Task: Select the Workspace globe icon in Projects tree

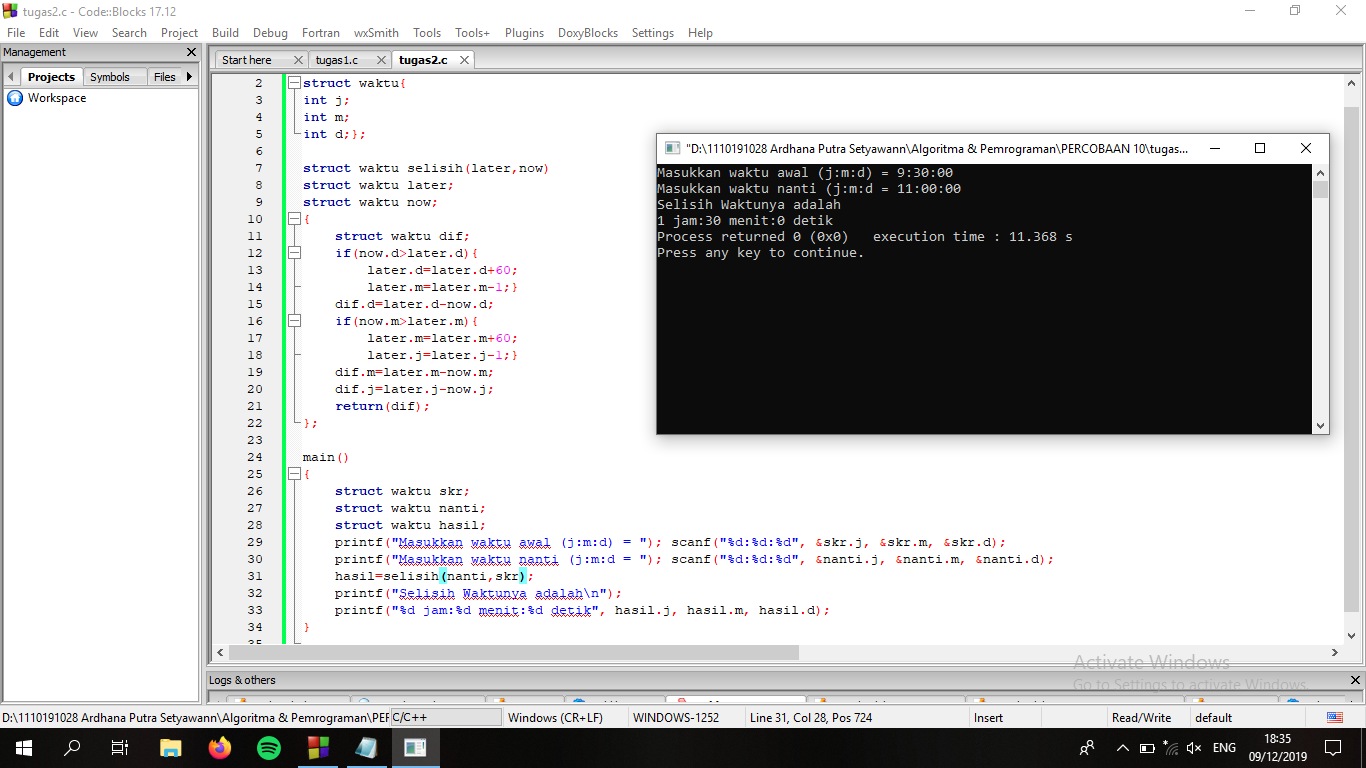Action: pyautogui.click(x=14, y=98)
